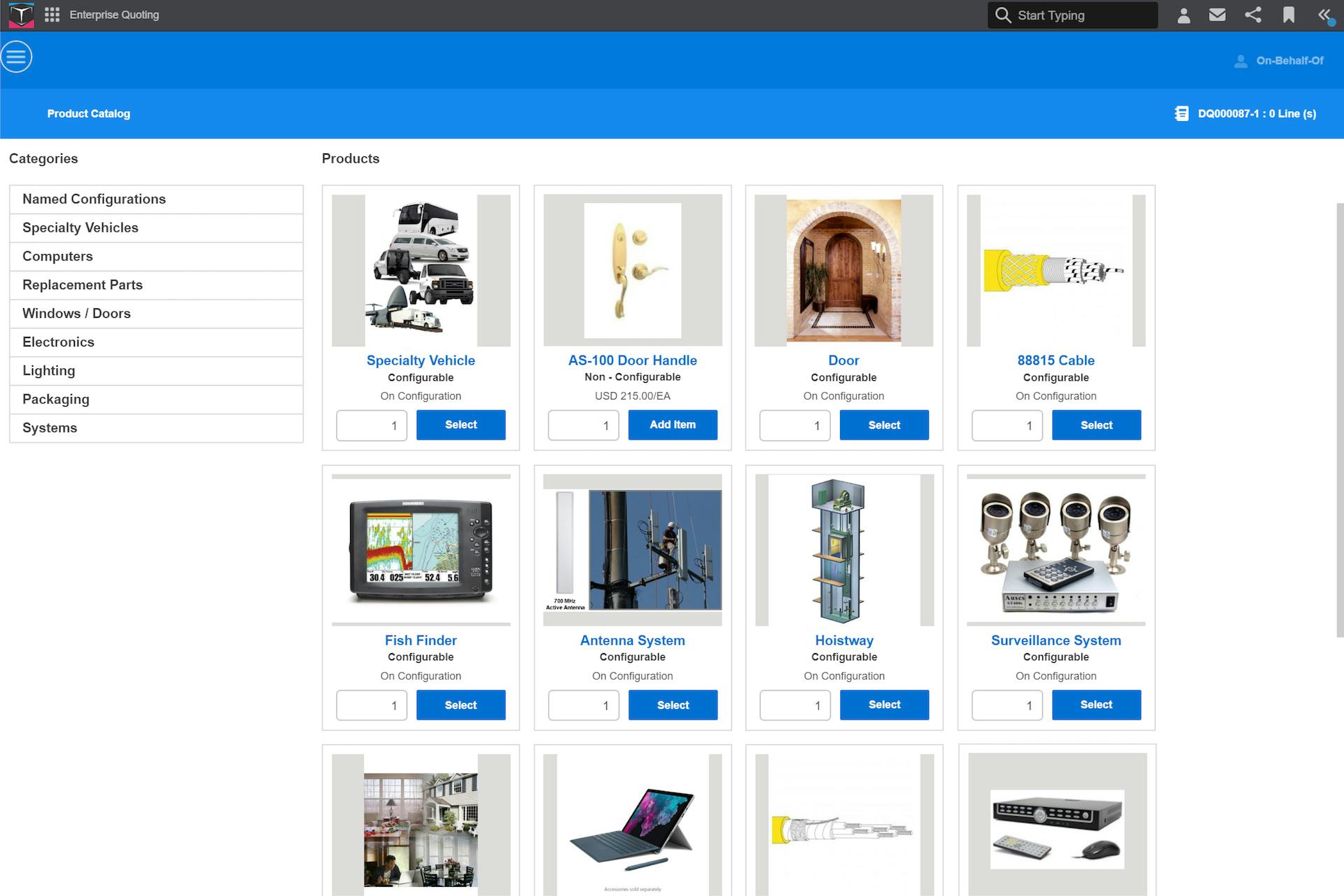This screenshot has height=896, width=1344.
Task: Click the search magnifier icon
Action: pos(1003,15)
